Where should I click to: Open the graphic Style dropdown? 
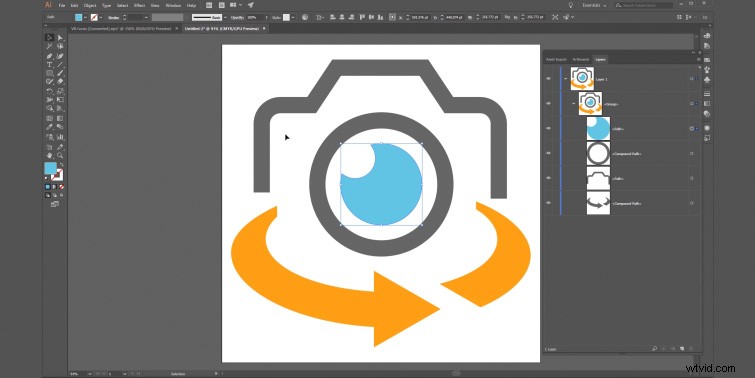pos(294,17)
